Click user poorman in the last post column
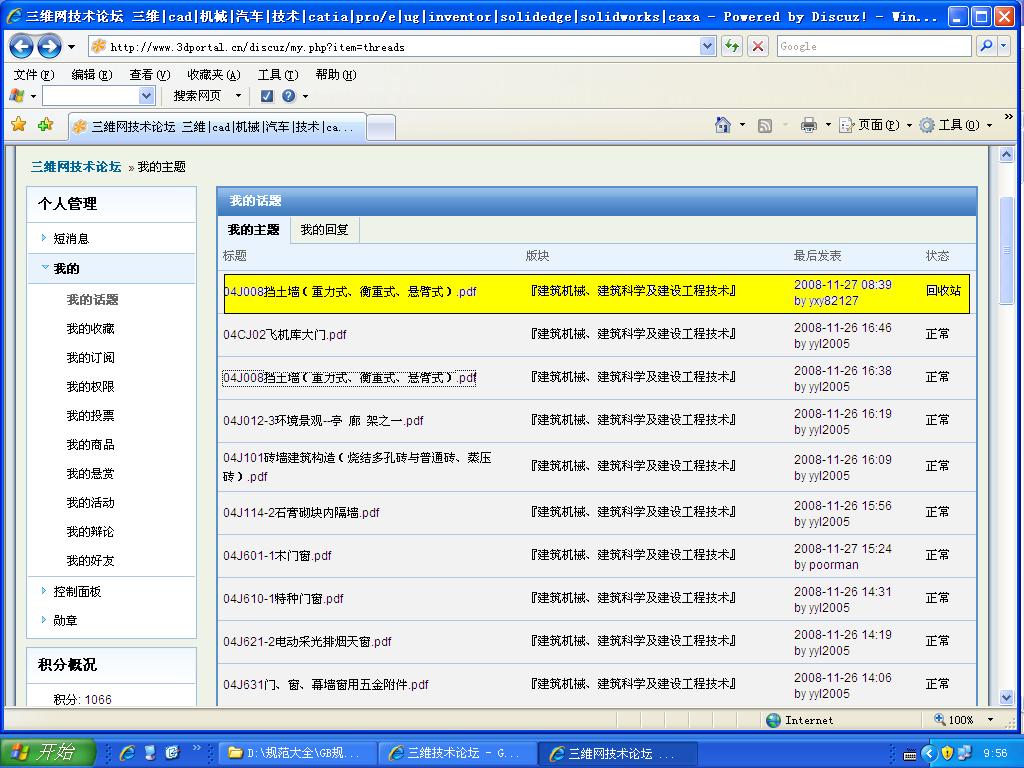This screenshot has height=768, width=1024. (x=833, y=565)
